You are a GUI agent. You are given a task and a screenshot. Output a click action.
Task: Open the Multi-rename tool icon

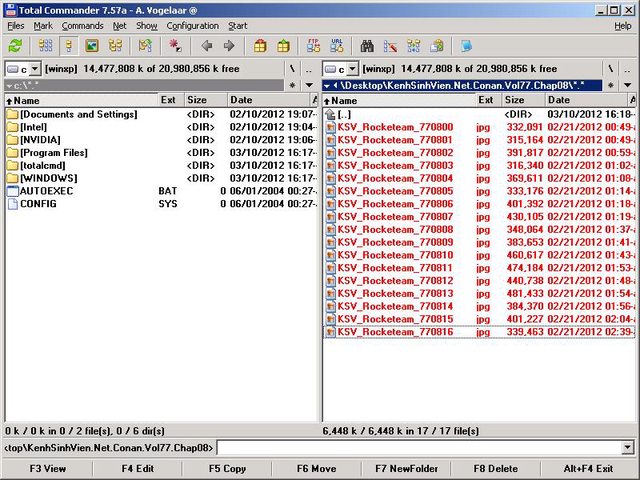click(390, 46)
